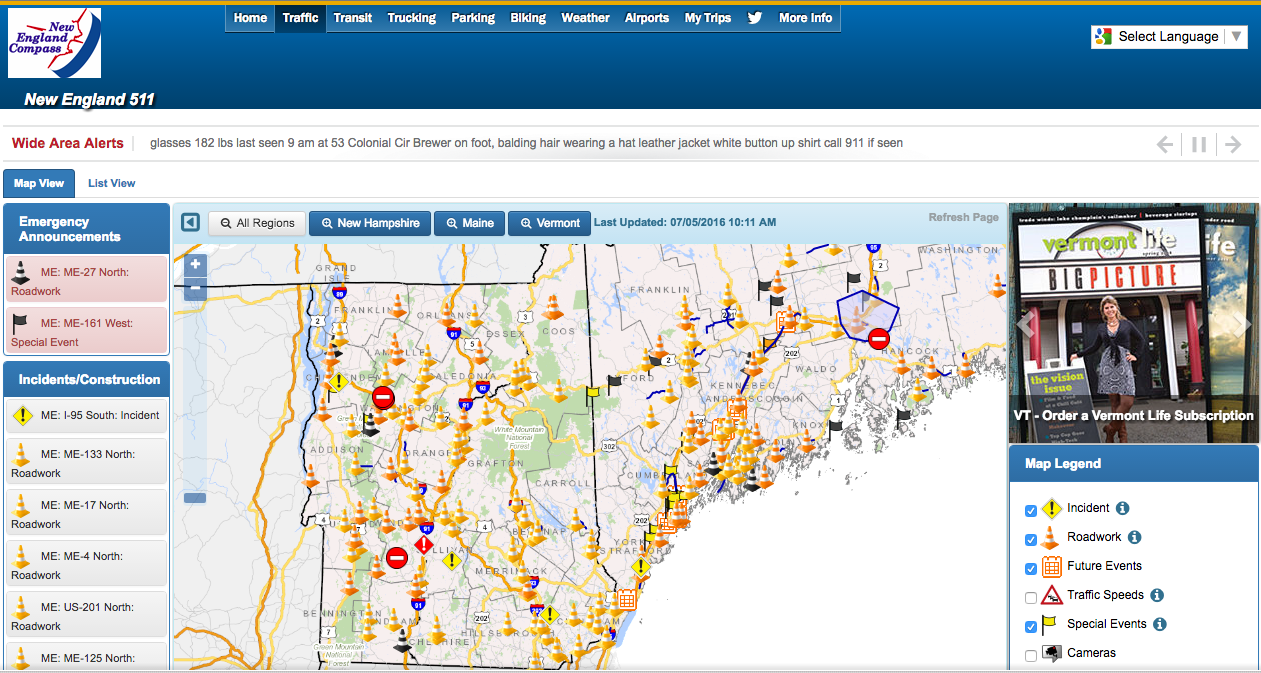1261x673 pixels.
Task: Click the map zoom slider handle
Action: pos(196,498)
